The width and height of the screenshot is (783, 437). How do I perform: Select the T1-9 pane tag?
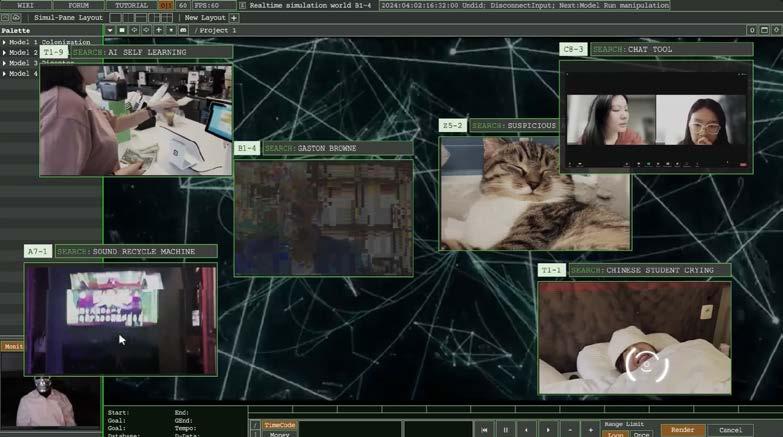pyautogui.click(x=54, y=52)
